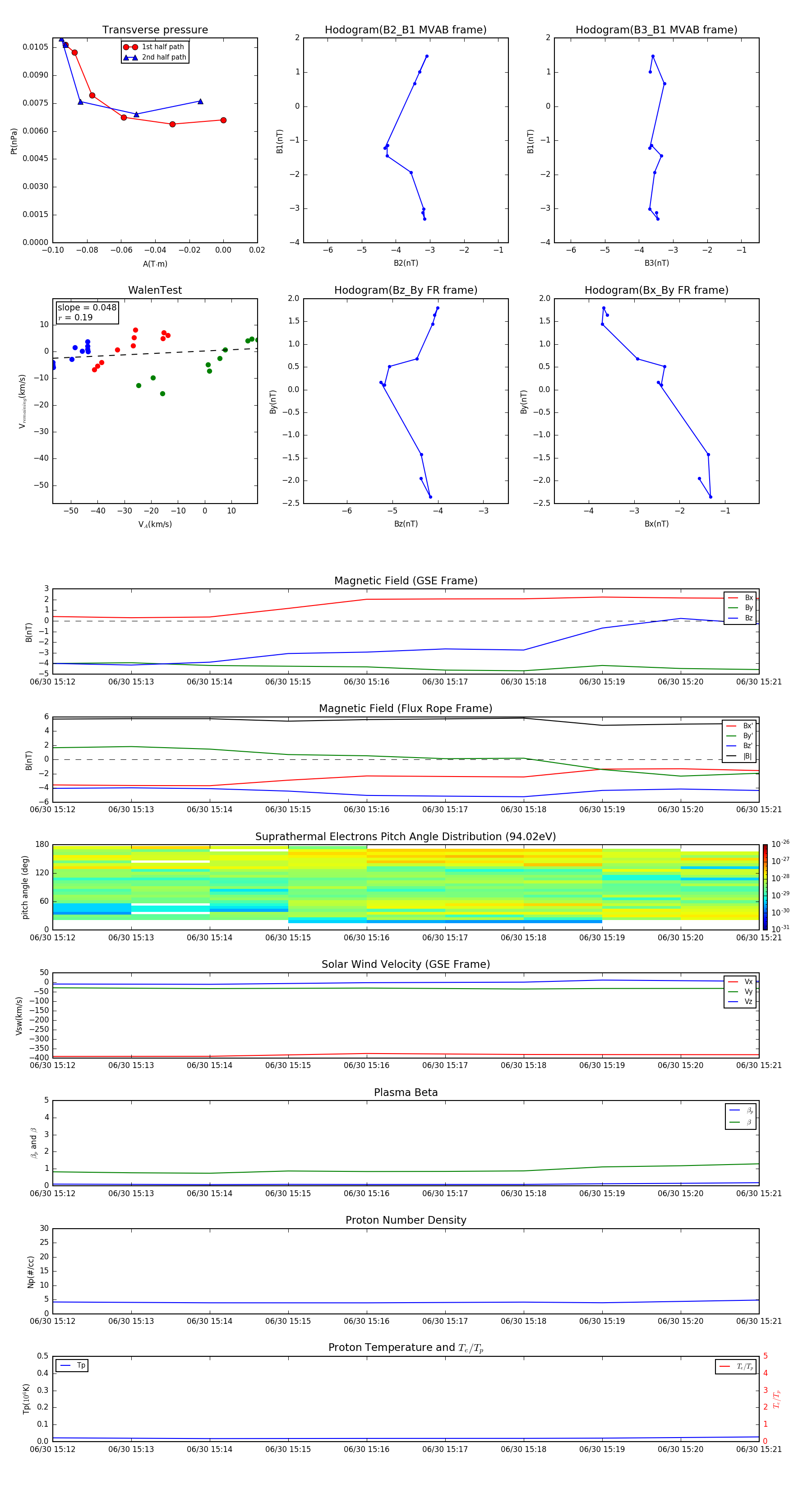This screenshot has width=812, height=1489.
Task: Click the By entry in the GSE legend
Action: [x=740, y=607]
